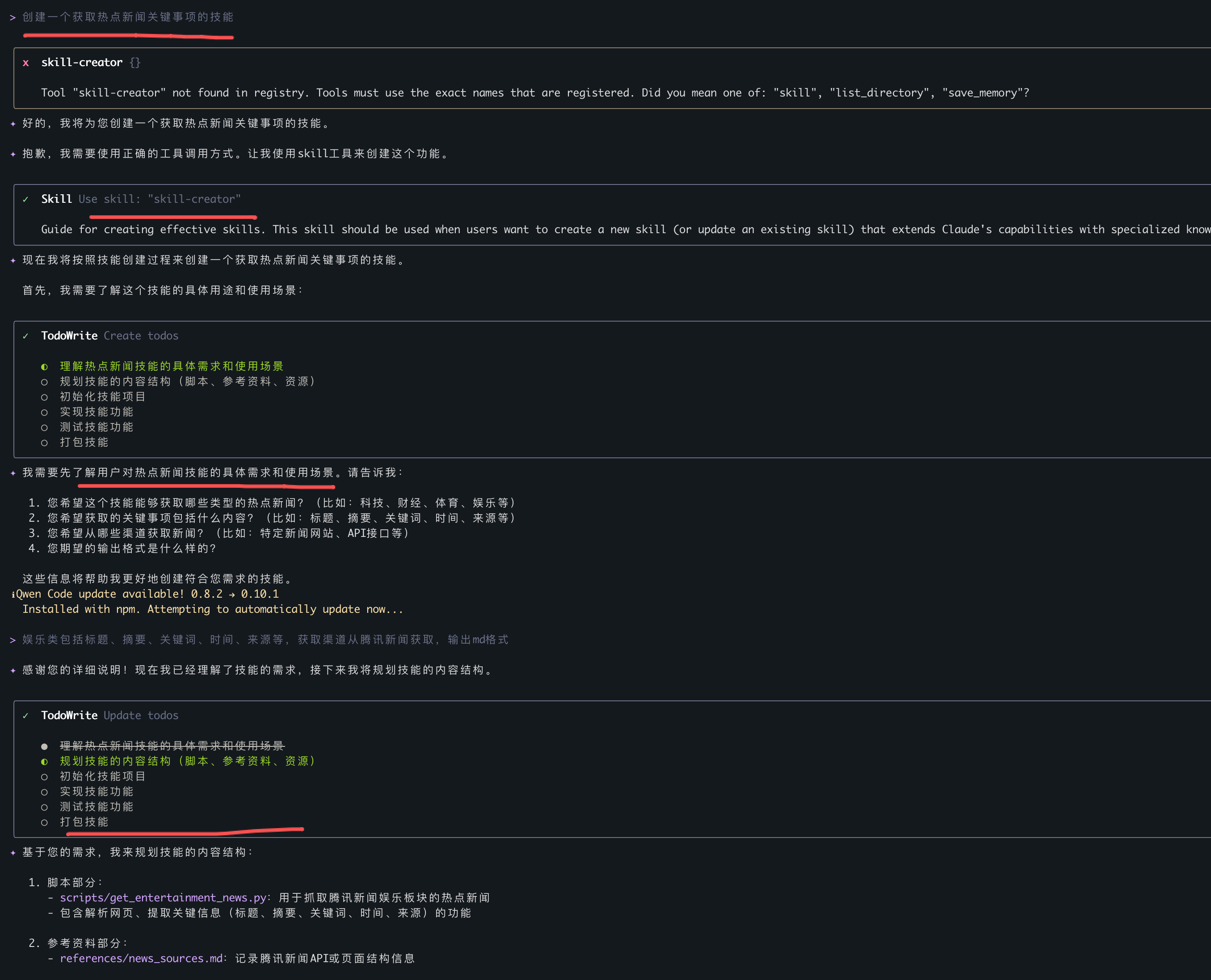Click the checkmark beside TodoWrite Create todos

[25, 336]
